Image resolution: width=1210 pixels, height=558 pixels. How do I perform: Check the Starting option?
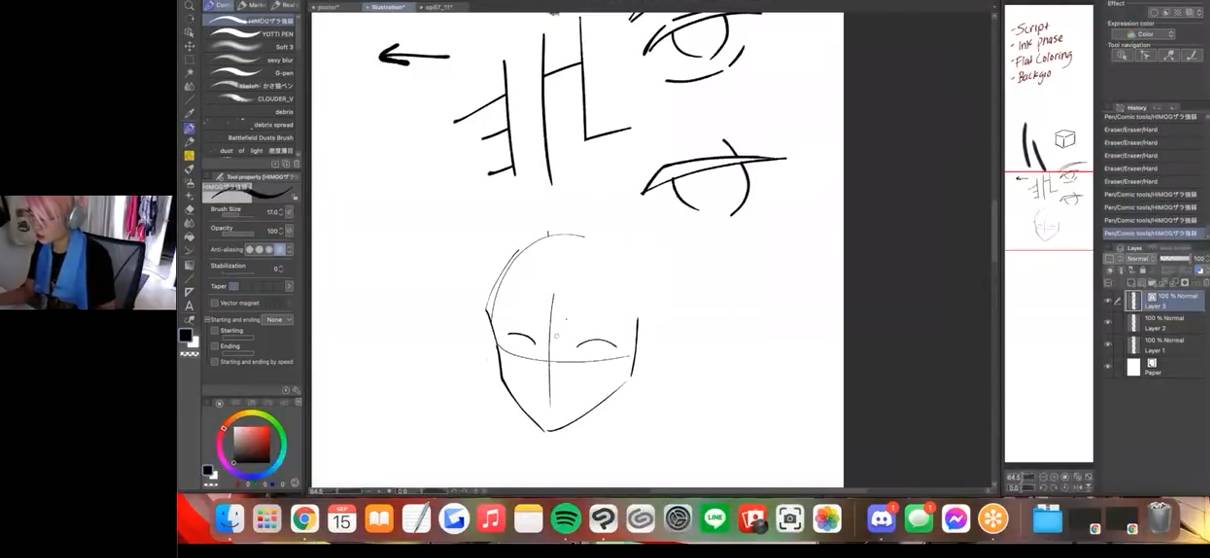[x=215, y=330]
